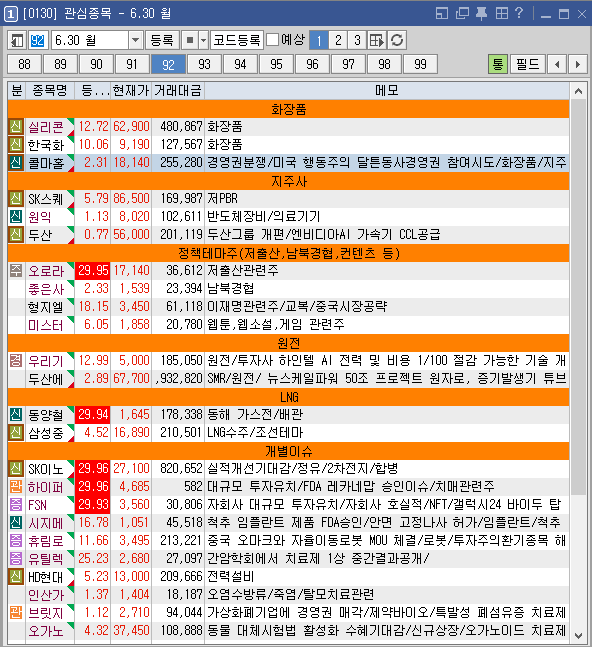Switch to group tab 93
This screenshot has height=647, width=592.
204,64
